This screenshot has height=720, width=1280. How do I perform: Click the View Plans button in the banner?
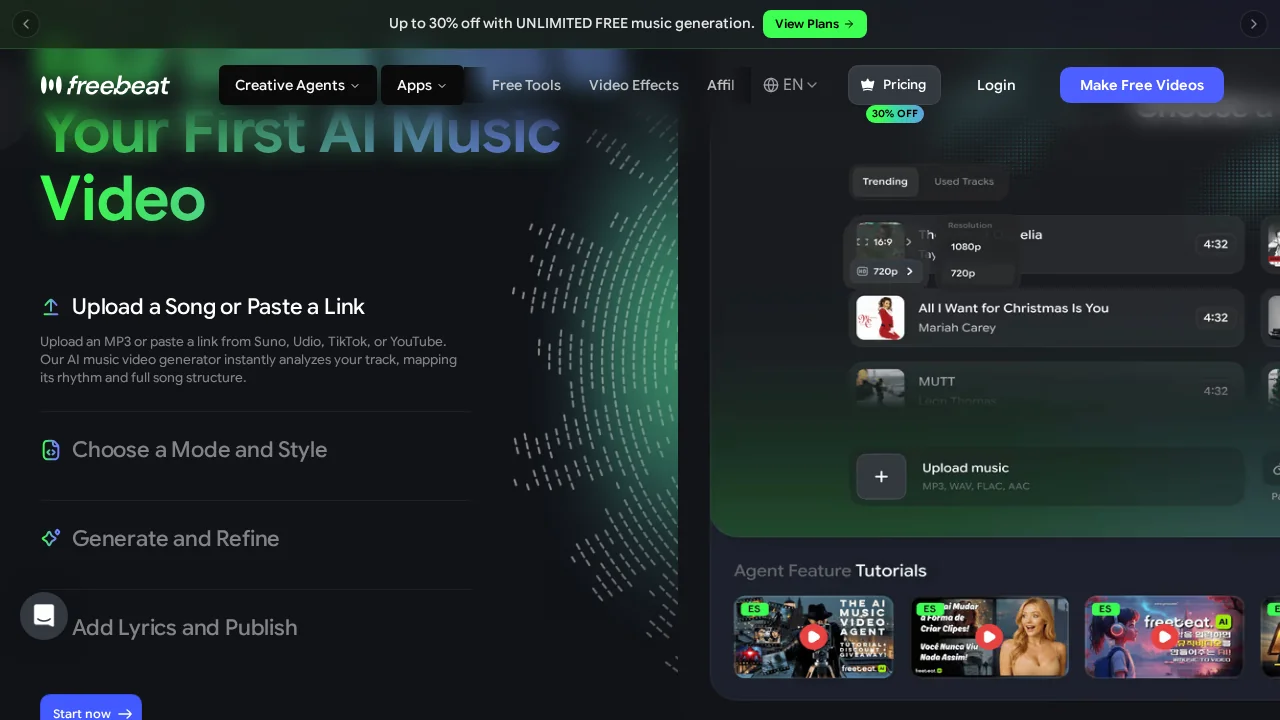coord(815,24)
